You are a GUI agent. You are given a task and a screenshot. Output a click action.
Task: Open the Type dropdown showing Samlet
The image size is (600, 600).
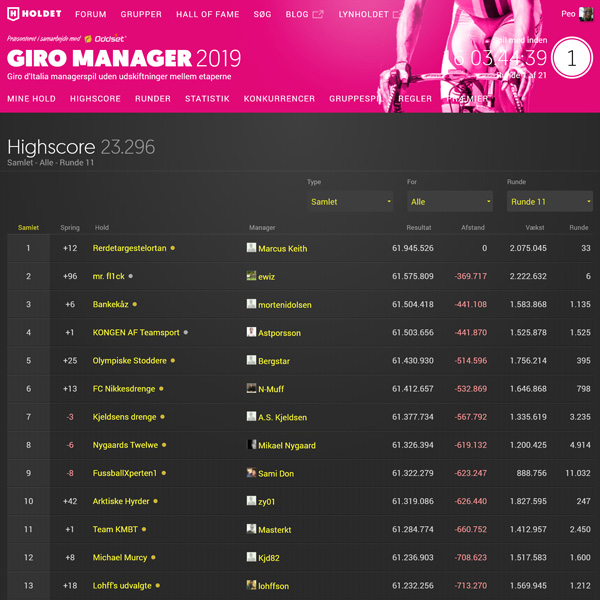tap(350, 201)
